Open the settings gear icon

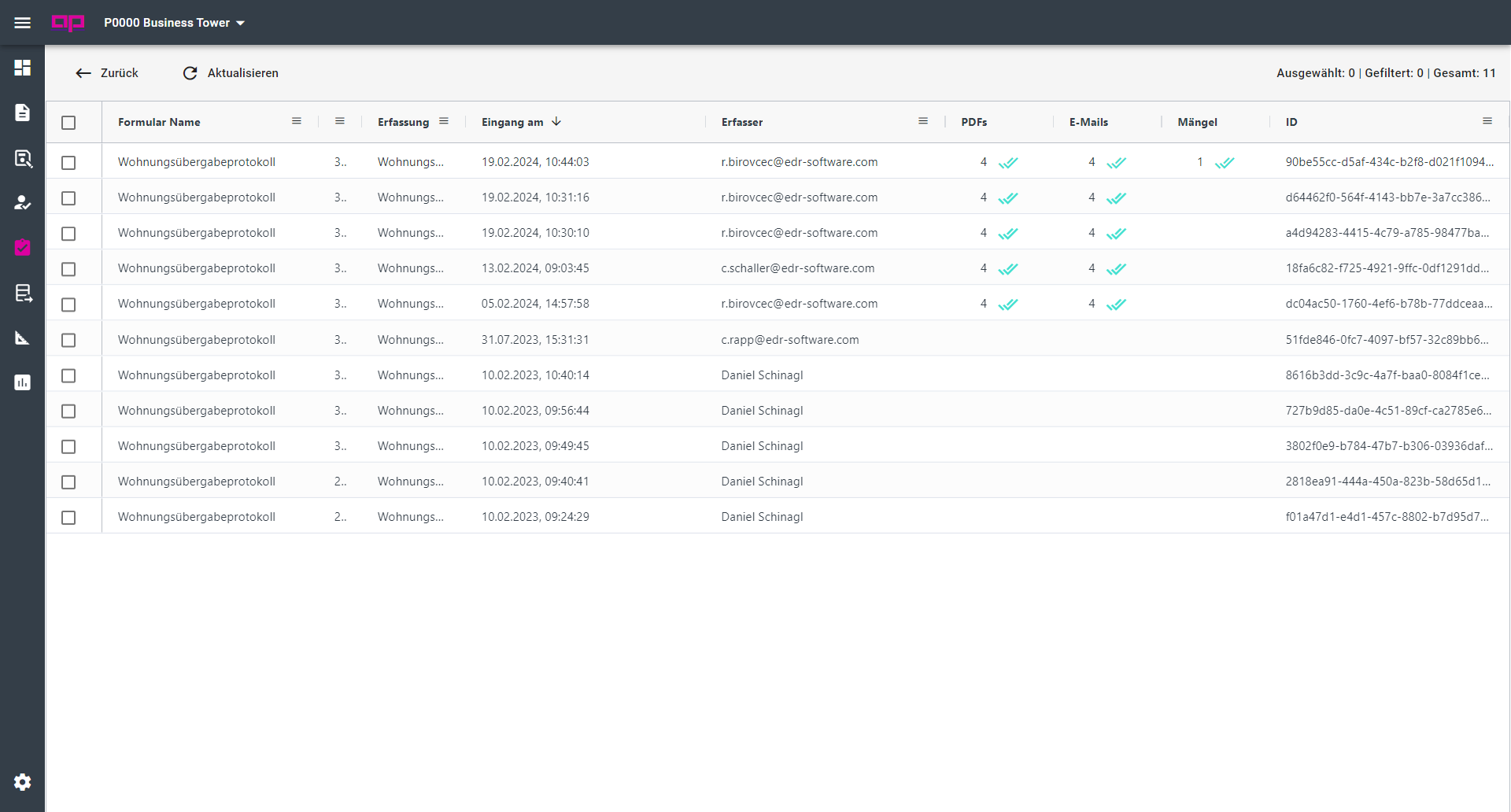pos(22,781)
